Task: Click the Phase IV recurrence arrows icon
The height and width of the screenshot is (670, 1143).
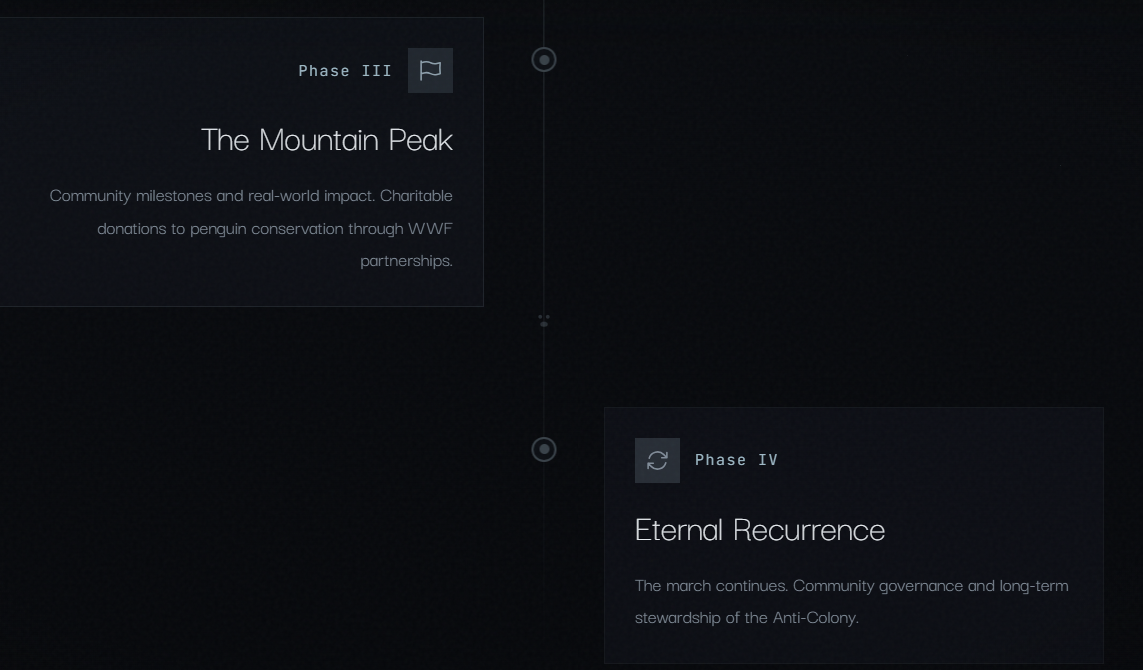Action: coord(657,460)
